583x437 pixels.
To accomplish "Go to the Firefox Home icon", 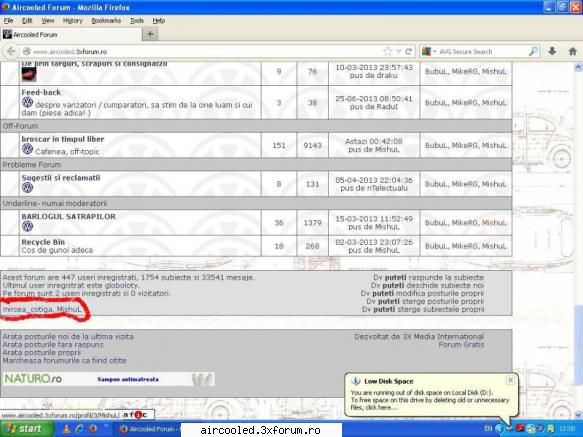I will tap(573, 51).
